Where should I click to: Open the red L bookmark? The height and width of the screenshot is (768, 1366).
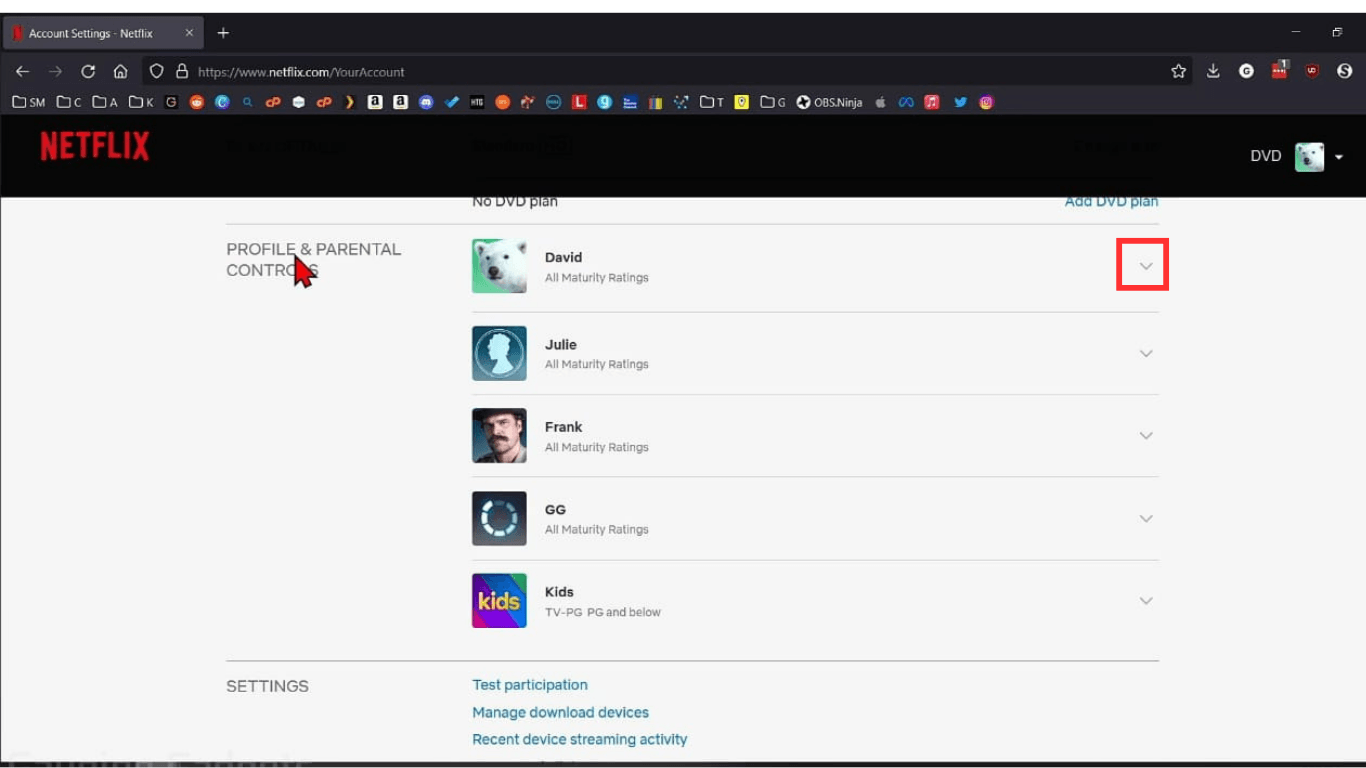point(579,102)
